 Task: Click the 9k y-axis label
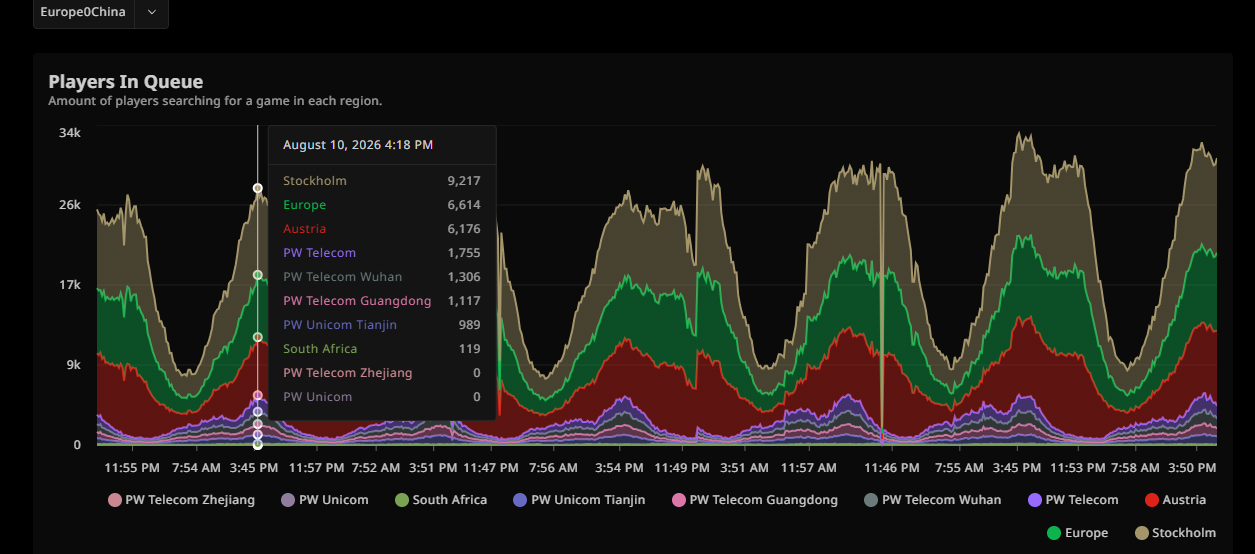[74, 365]
